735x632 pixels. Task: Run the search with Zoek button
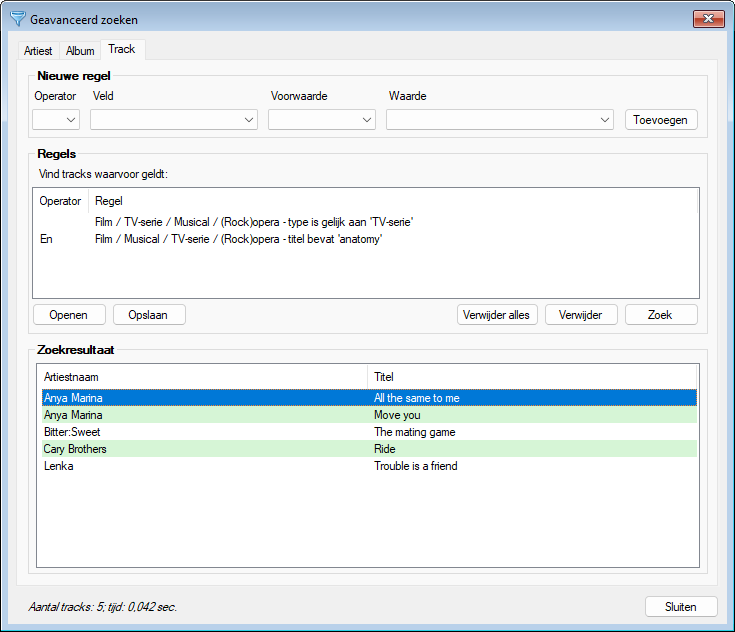661,315
